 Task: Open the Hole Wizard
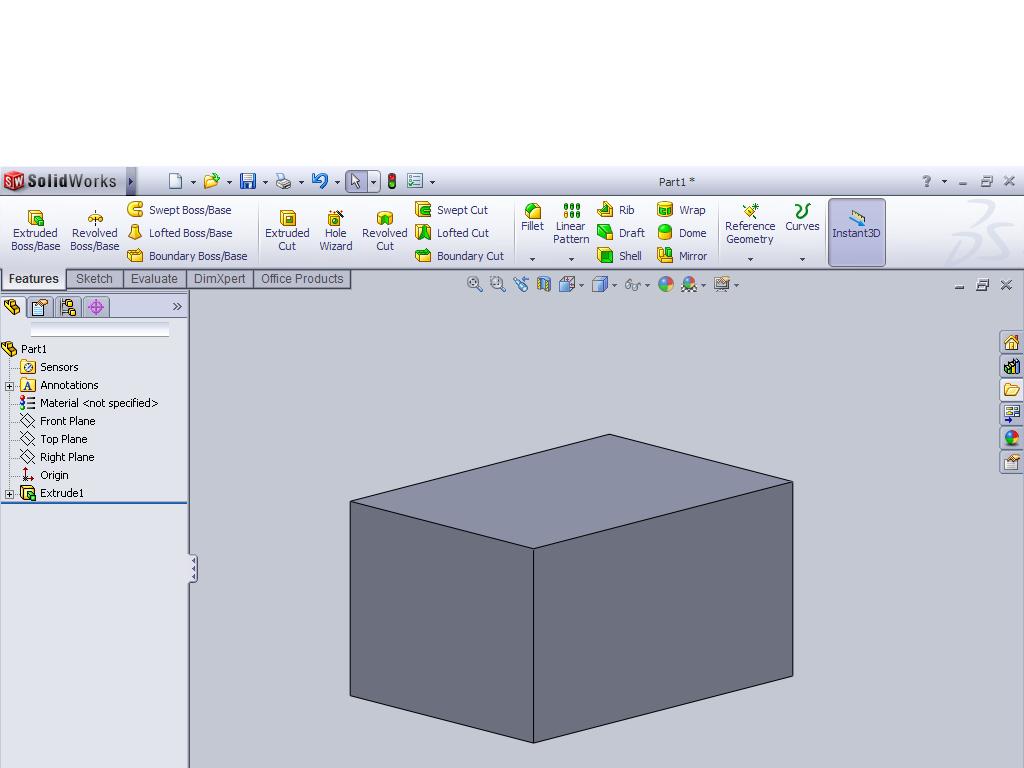[x=335, y=230]
